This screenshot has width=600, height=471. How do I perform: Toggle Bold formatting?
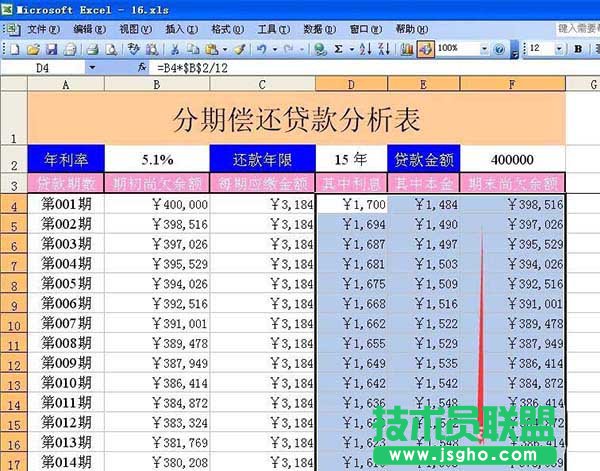click(578, 49)
